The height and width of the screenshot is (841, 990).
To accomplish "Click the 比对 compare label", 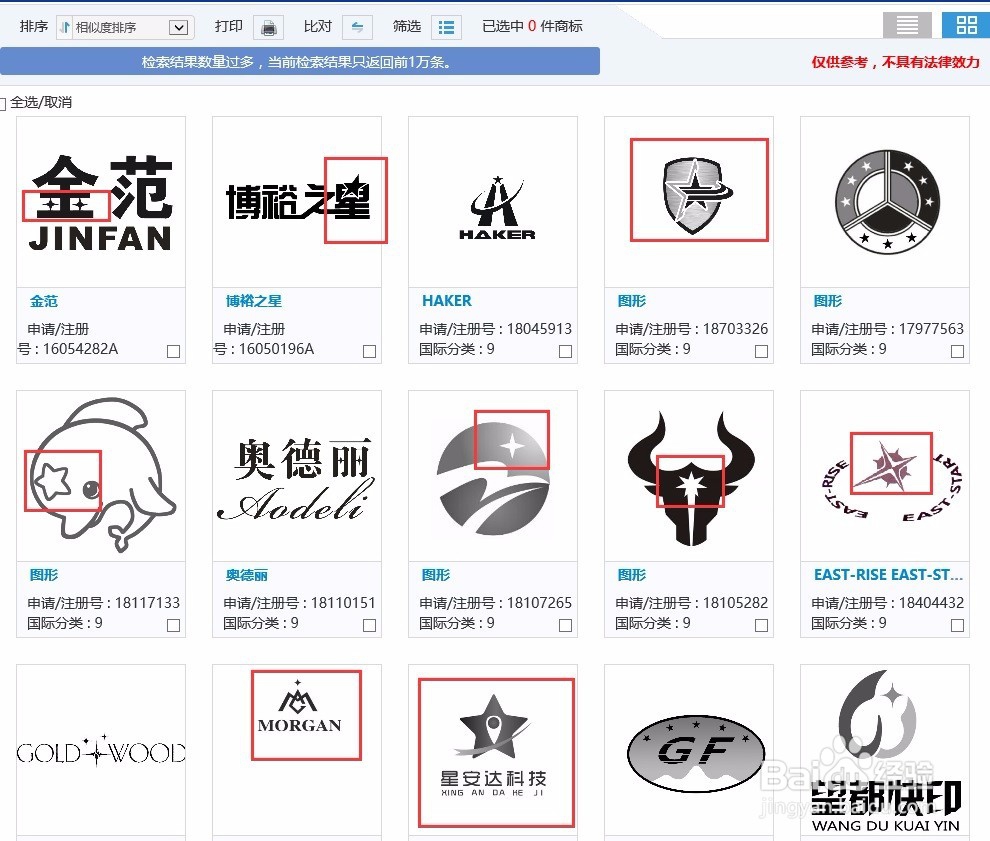I will coord(318,27).
